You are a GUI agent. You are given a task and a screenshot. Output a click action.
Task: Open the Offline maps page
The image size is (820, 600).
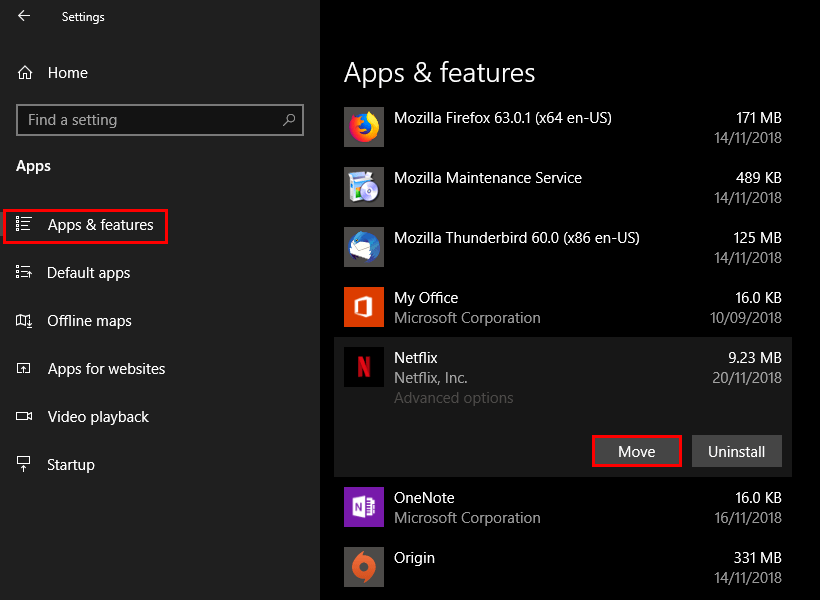[x=89, y=321]
